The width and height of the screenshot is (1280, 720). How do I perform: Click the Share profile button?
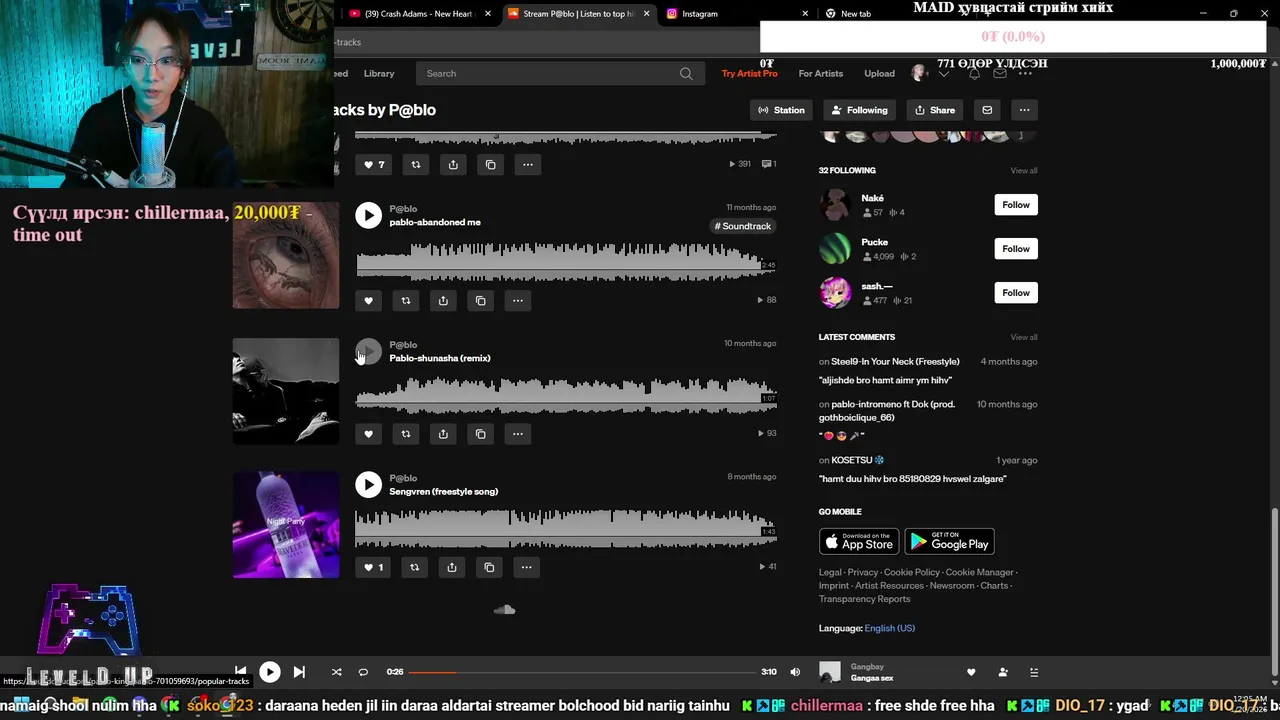[934, 110]
